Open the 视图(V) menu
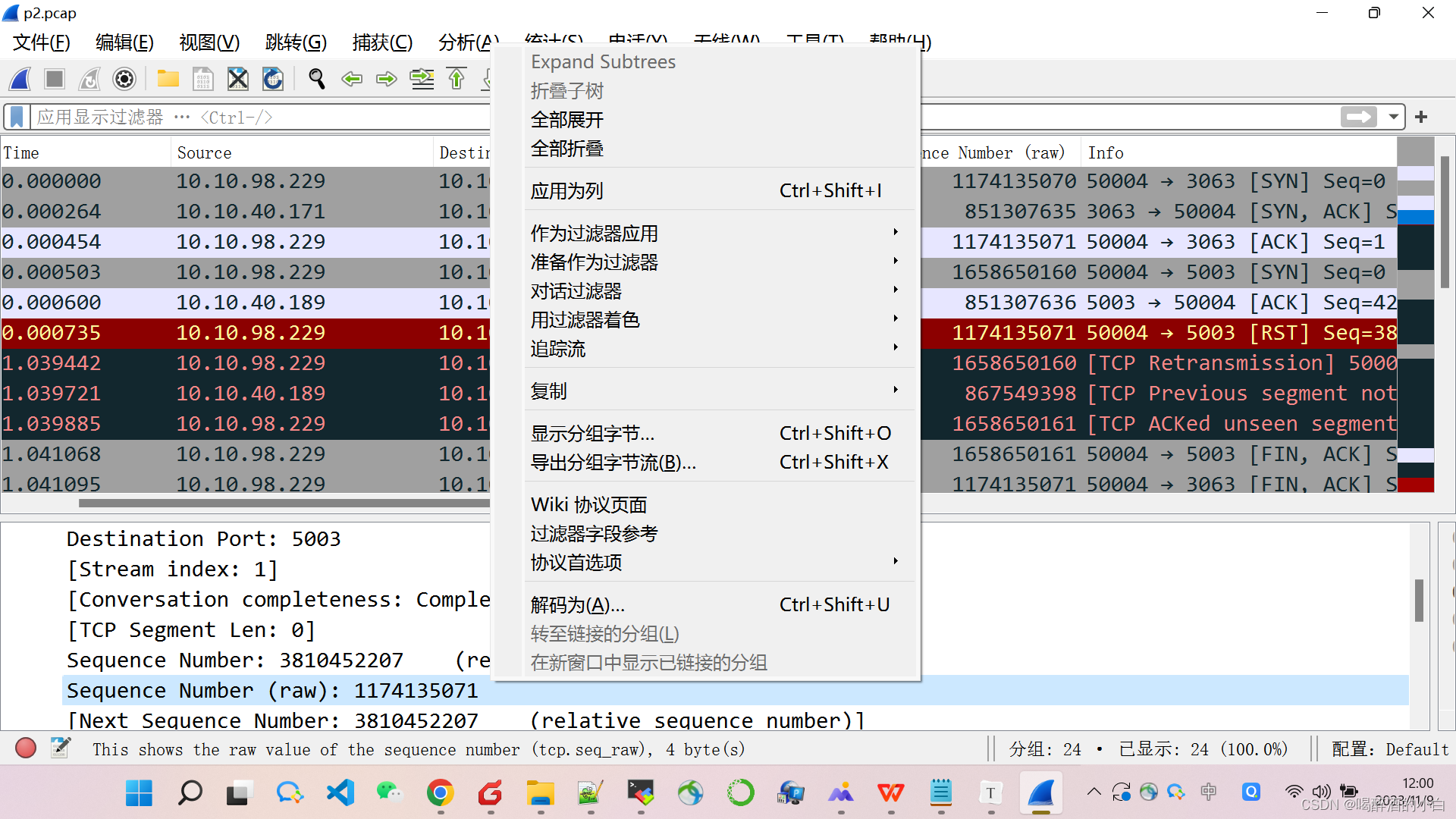This screenshot has height=819, width=1456. click(x=209, y=42)
